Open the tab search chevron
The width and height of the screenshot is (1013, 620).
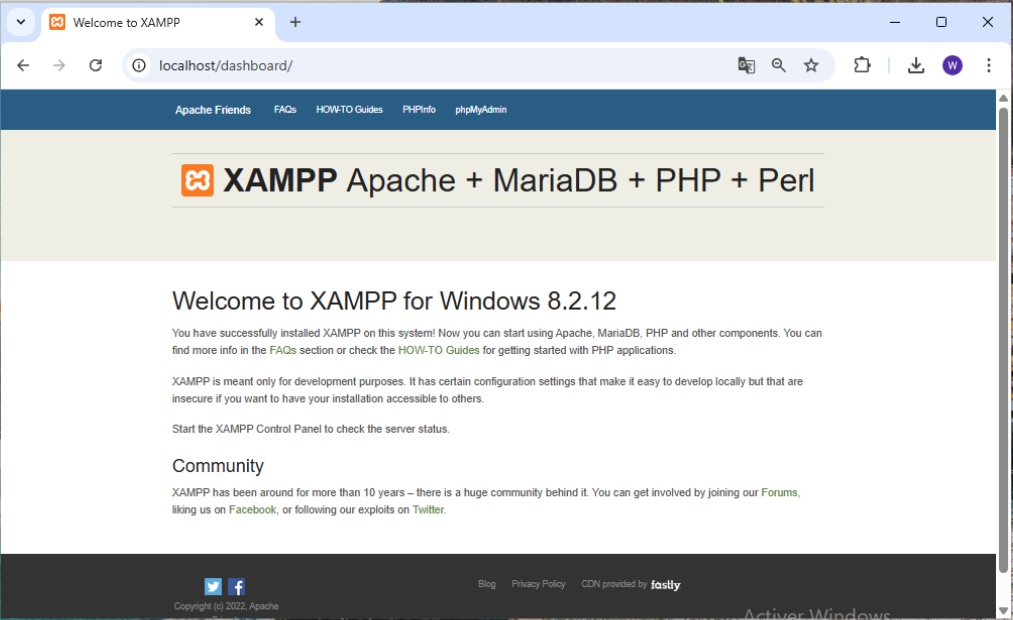21,21
